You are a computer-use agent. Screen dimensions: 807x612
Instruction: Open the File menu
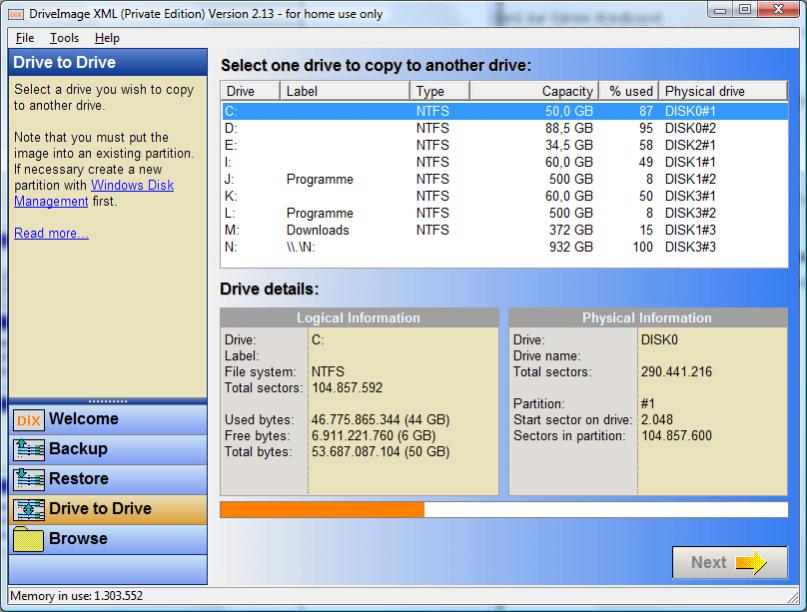[x=25, y=38]
